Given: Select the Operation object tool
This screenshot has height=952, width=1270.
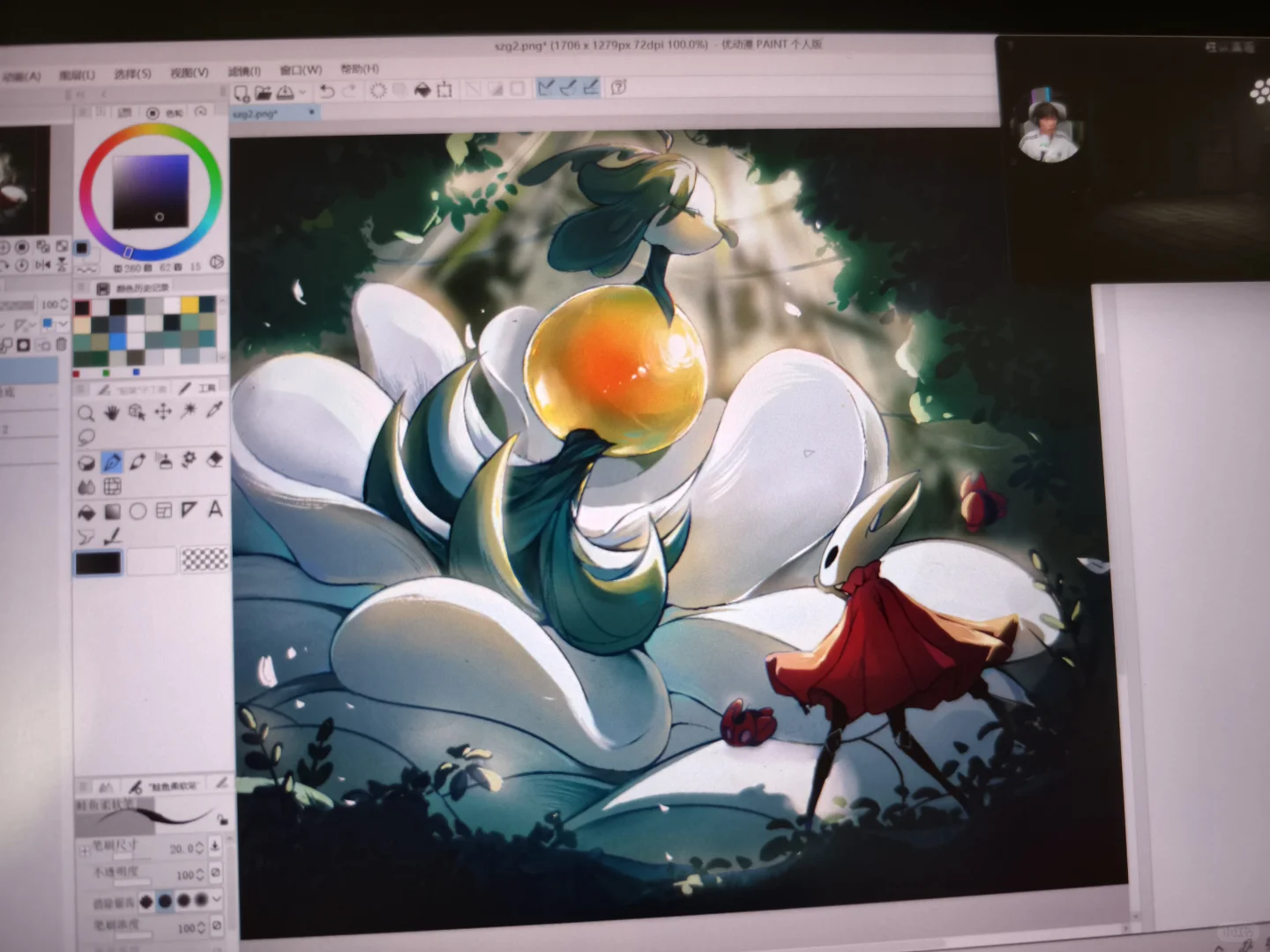Looking at the screenshot, I should tap(137, 412).
